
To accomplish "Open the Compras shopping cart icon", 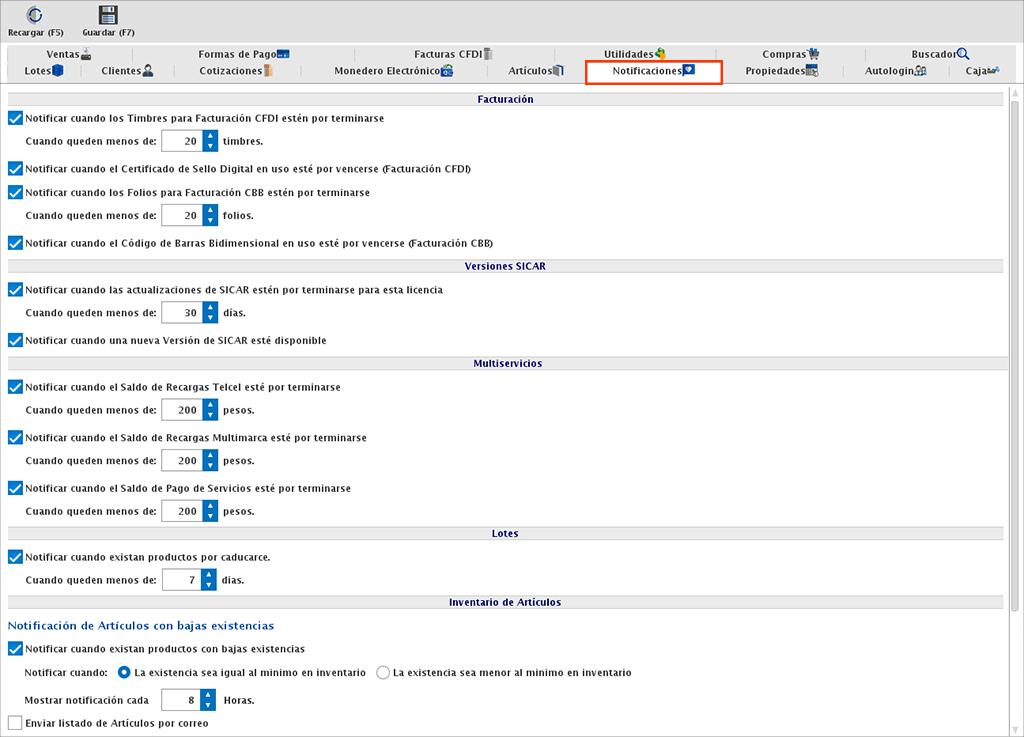I will tap(814, 54).
